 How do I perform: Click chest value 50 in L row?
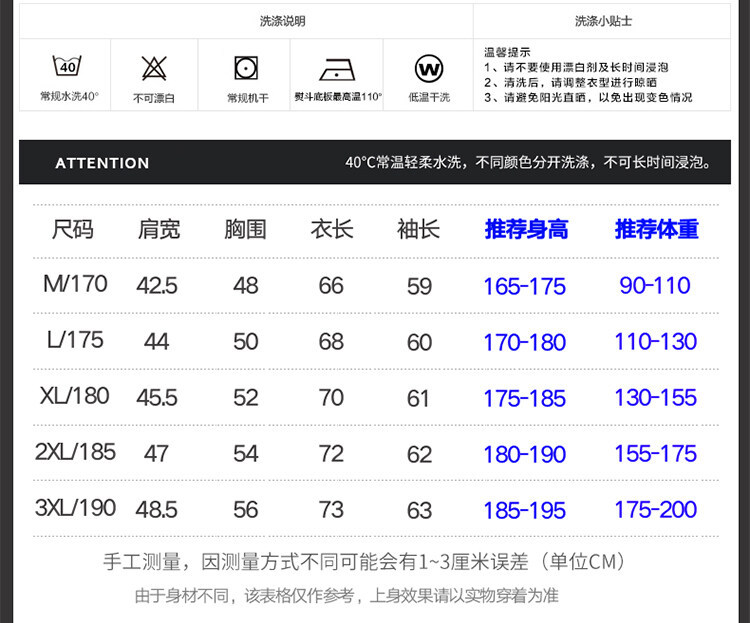pyautogui.click(x=246, y=342)
